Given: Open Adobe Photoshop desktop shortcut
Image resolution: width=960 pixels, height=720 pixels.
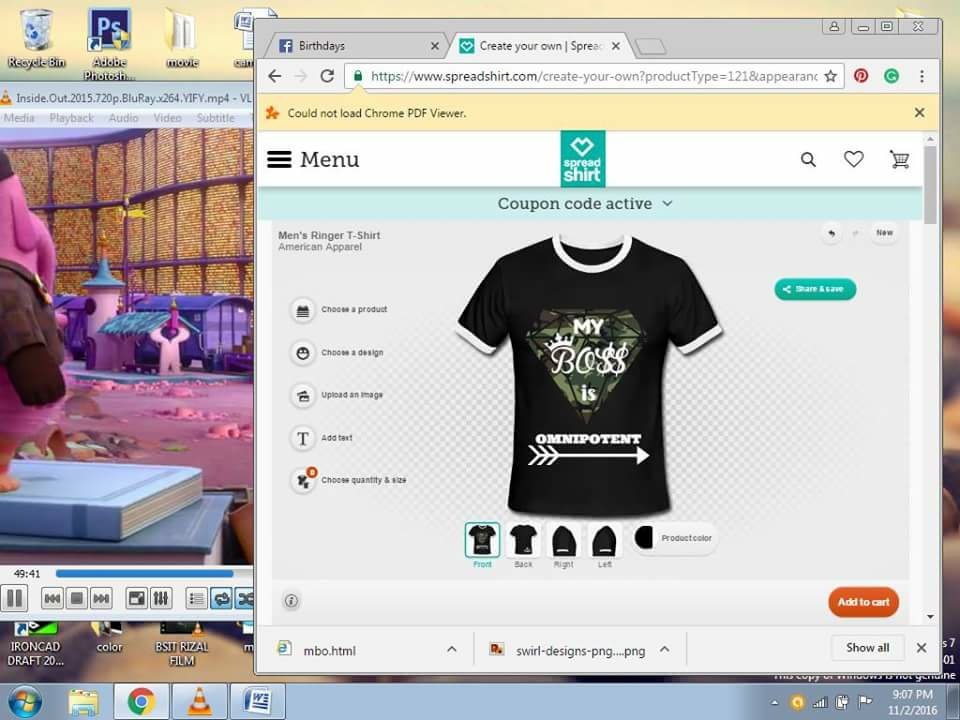Looking at the screenshot, I should click(x=110, y=44).
